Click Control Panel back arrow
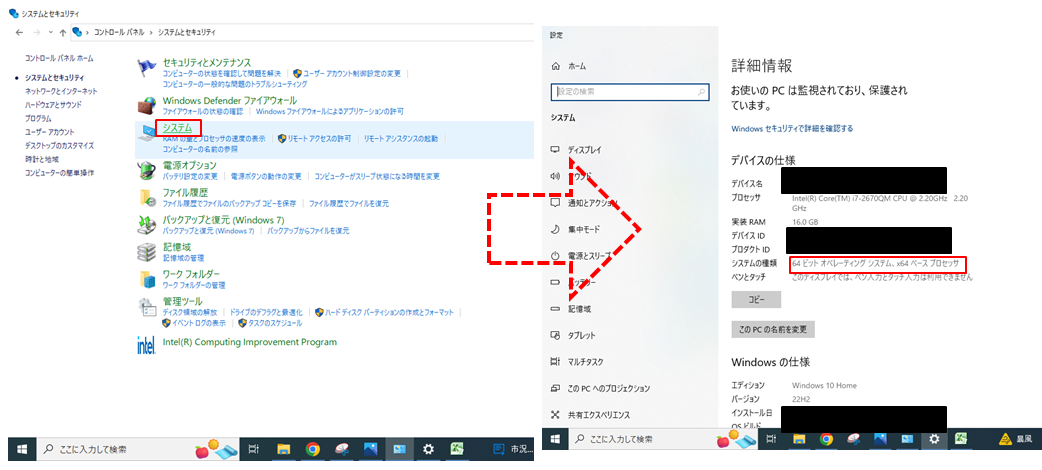1042x470 pixels. pos(19,32)
